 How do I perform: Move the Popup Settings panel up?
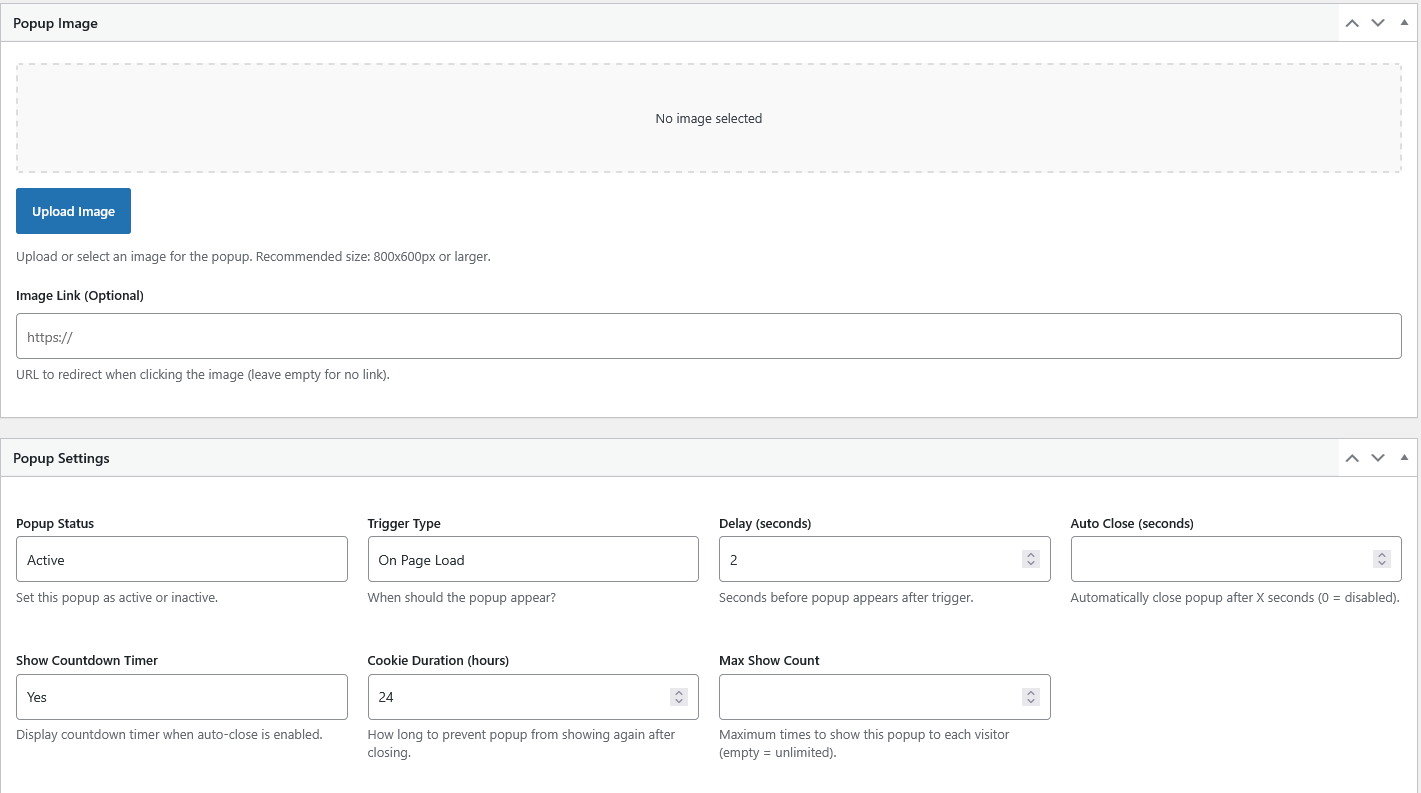click(1352, 458)
